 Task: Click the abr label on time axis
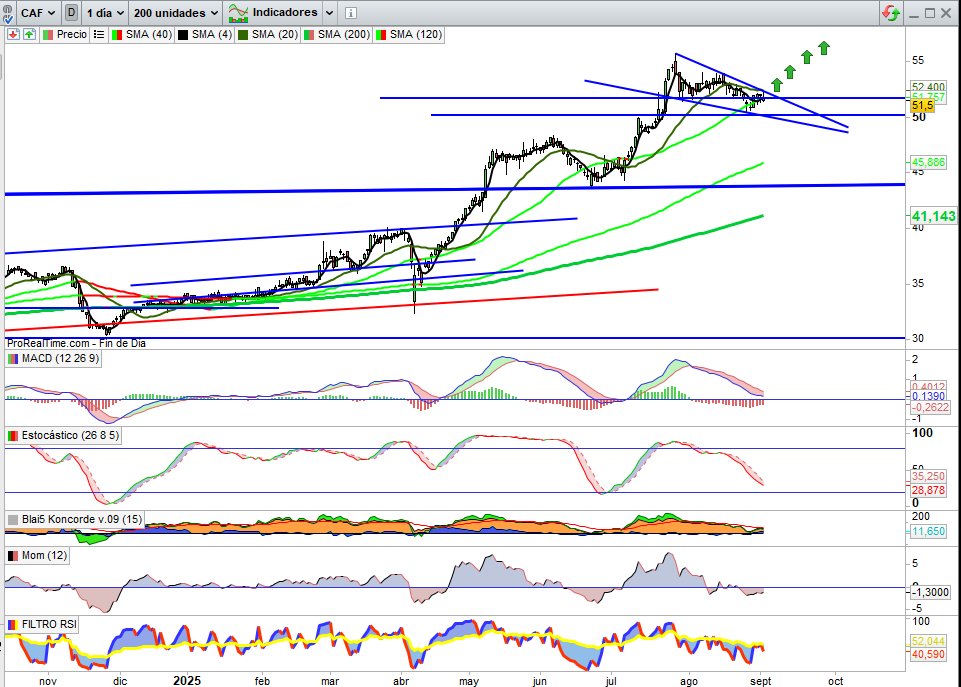pyautogui.click(x=401, y=681)
